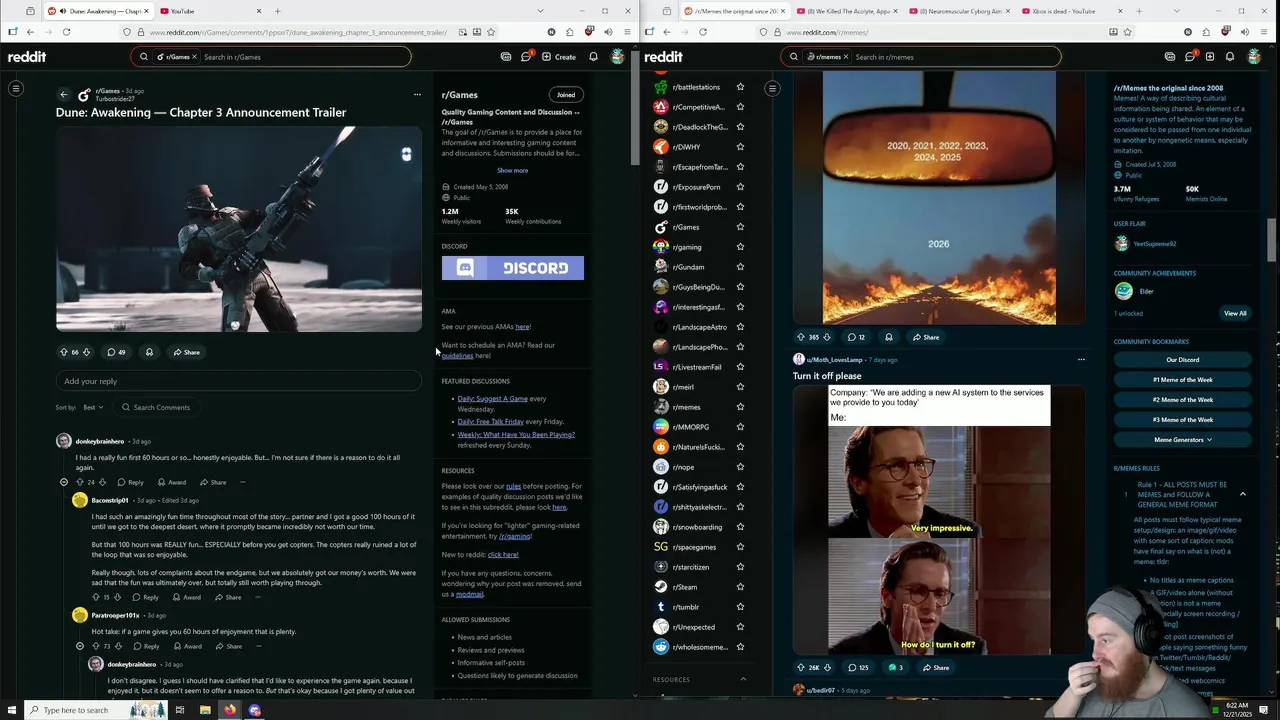Open the 49 comments on Dune post

point(116,352)
